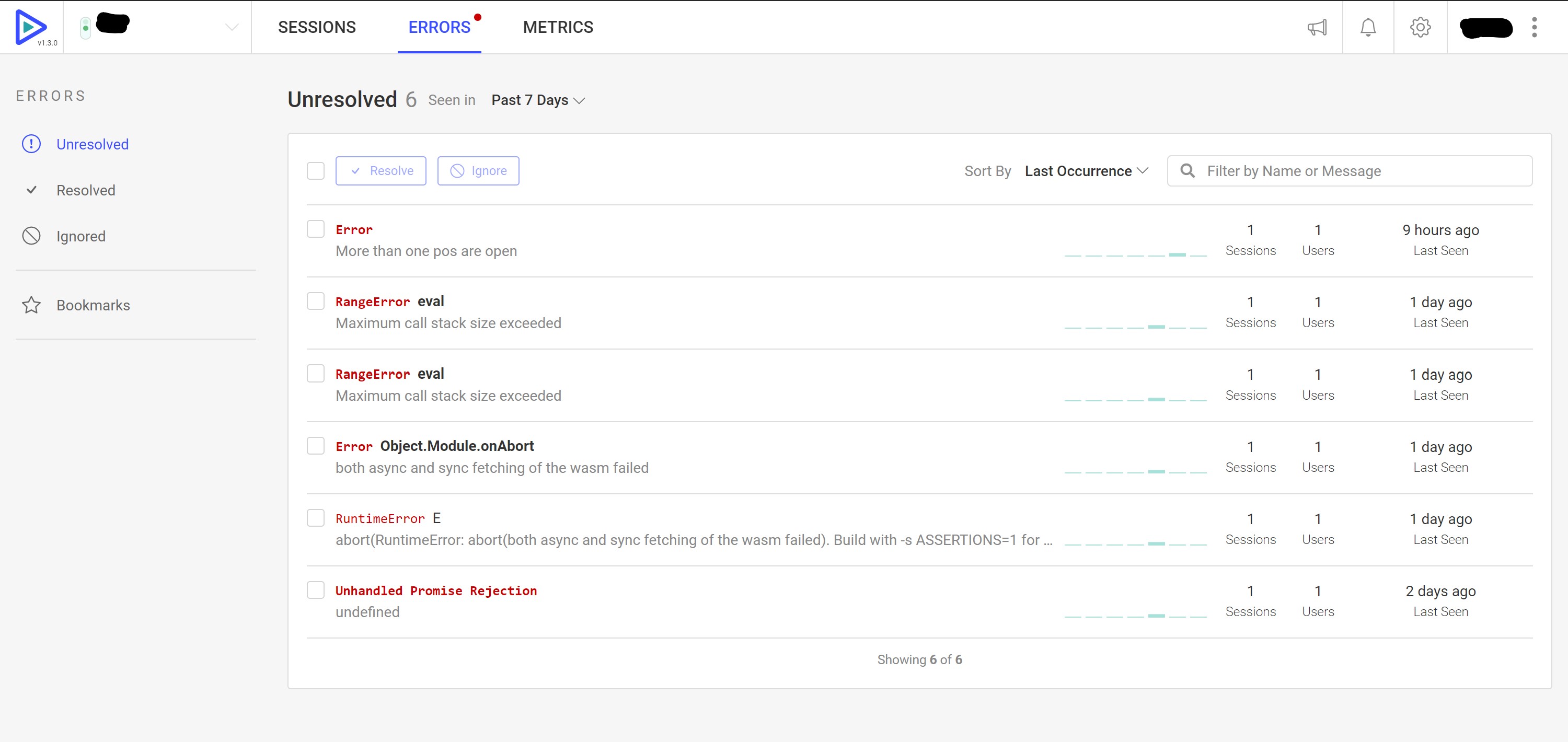Expand the Past 7 Days dropdown
This screenshot has height=742, width=1568.
[537, 100]
